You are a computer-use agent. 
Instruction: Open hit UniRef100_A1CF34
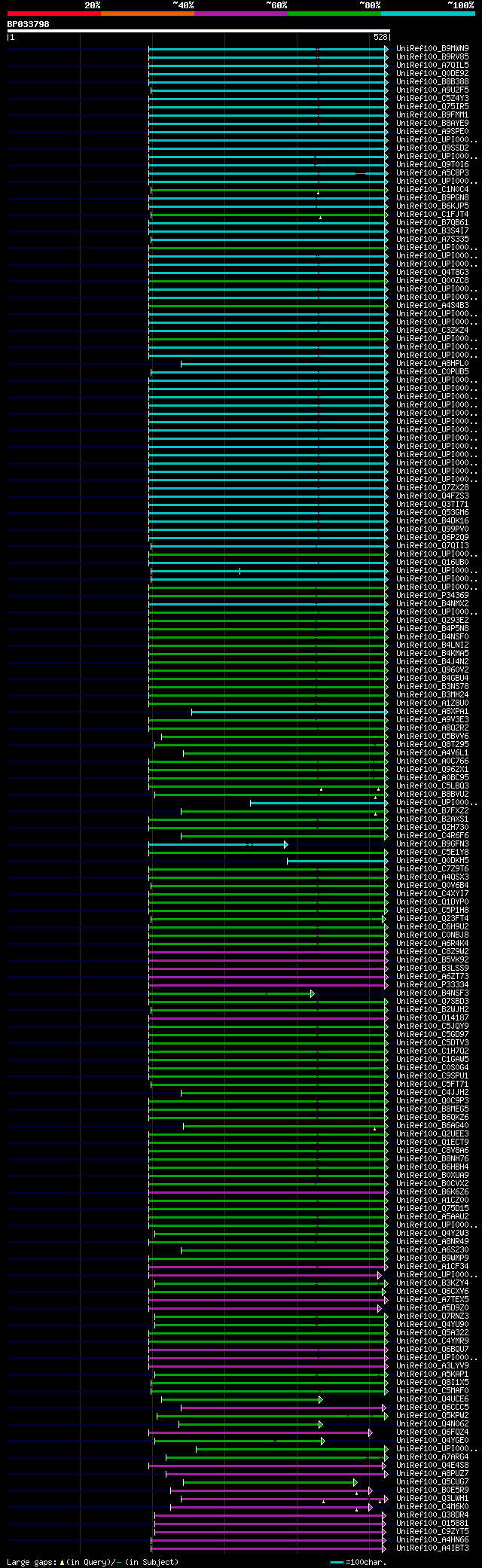pos(432,1266)
